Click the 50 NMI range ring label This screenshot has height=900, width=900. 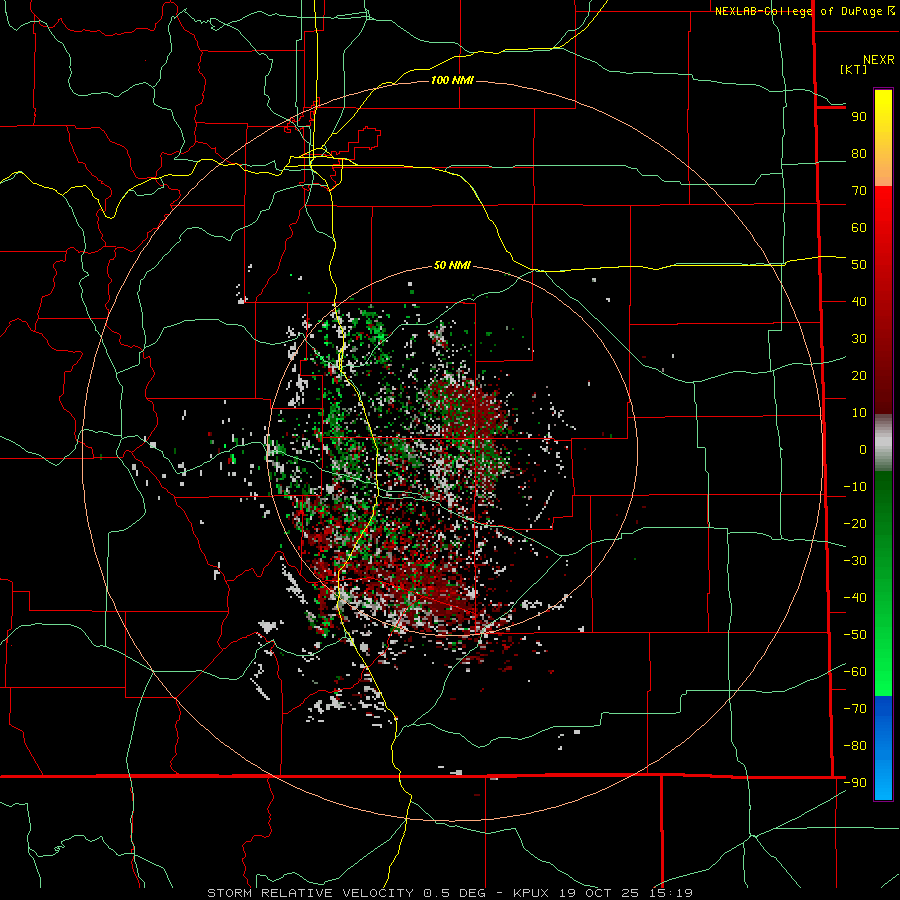(452, 265)
